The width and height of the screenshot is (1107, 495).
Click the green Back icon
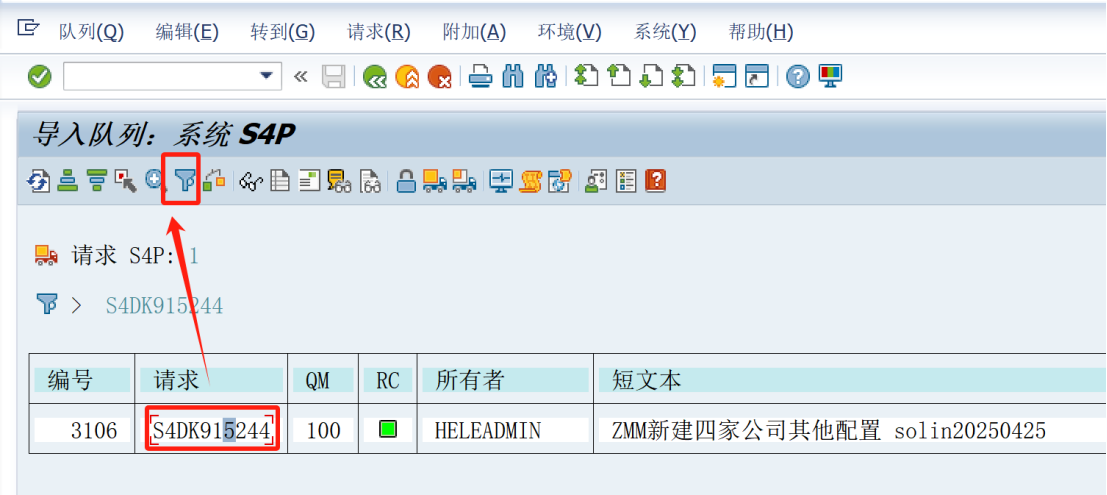[x=374, y=76]
